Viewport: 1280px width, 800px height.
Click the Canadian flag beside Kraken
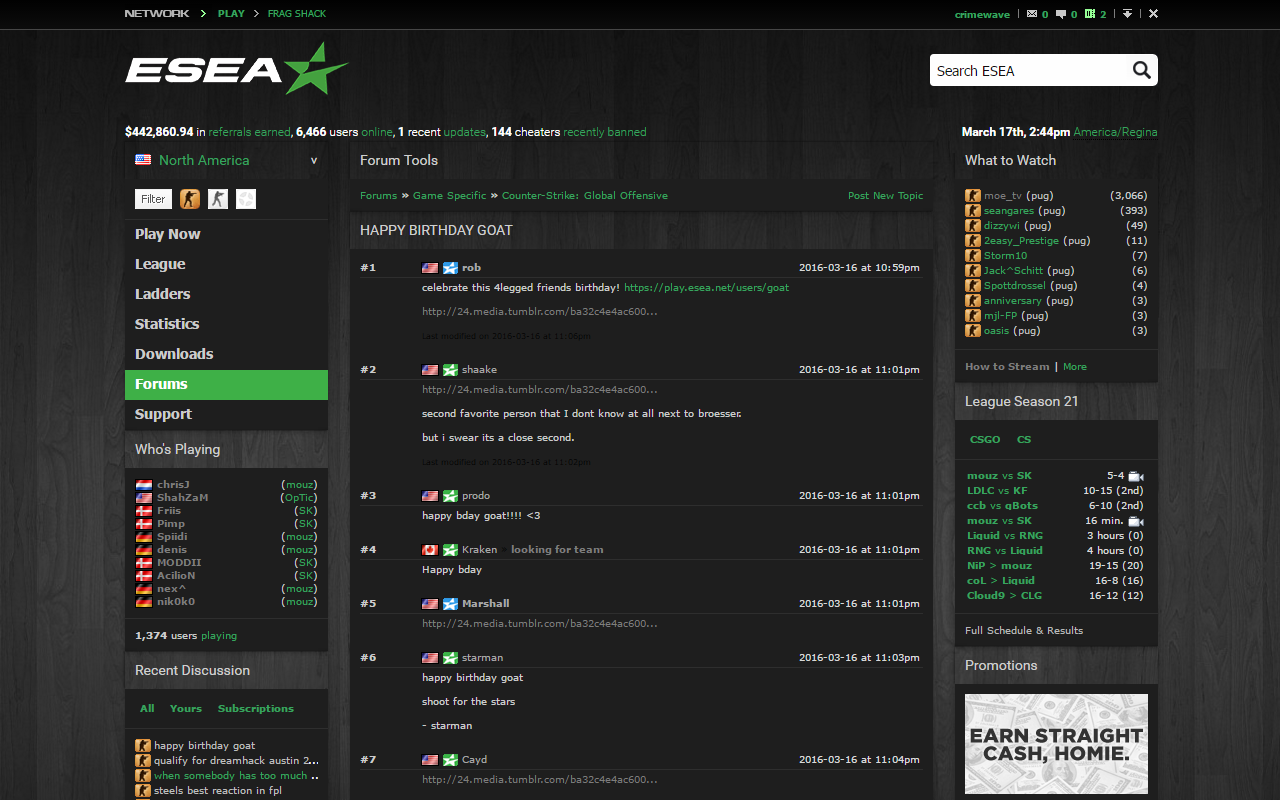[430, 550]
